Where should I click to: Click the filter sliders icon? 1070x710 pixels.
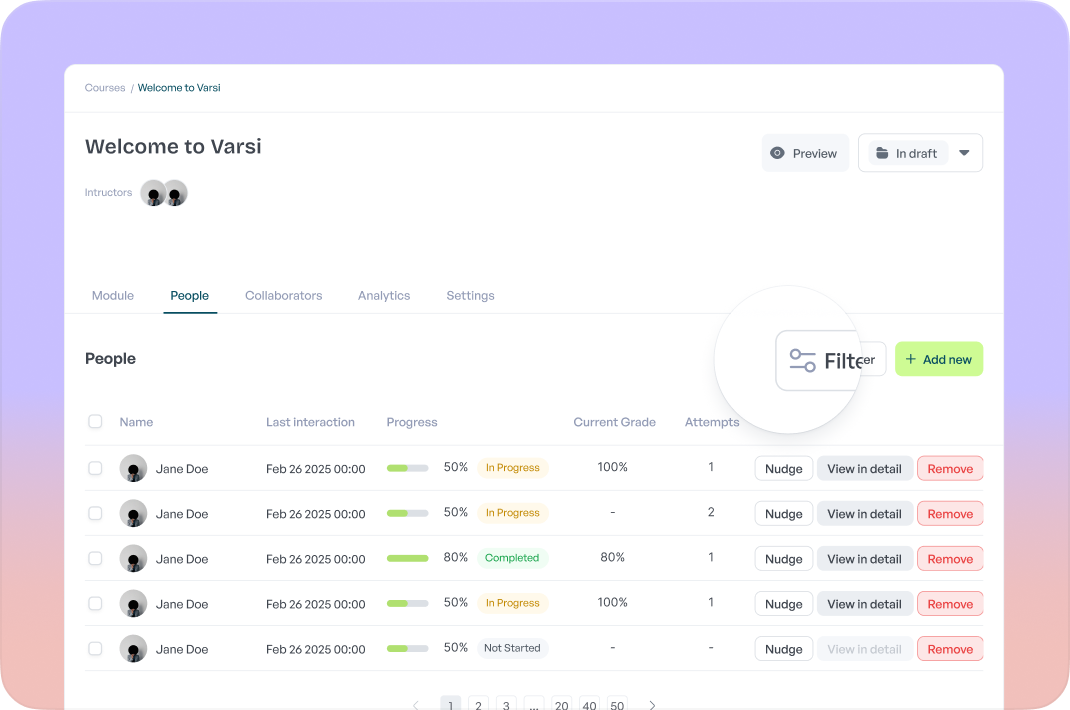point(802,360)
